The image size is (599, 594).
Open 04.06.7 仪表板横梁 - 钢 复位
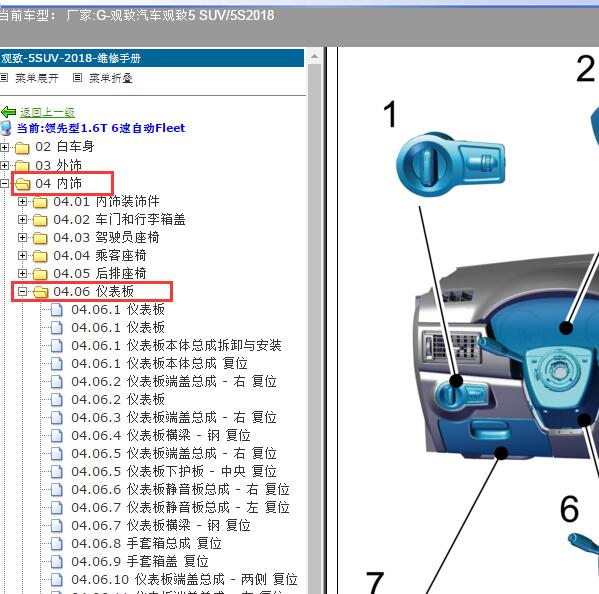pyautogui.click(x=161, y=525)
